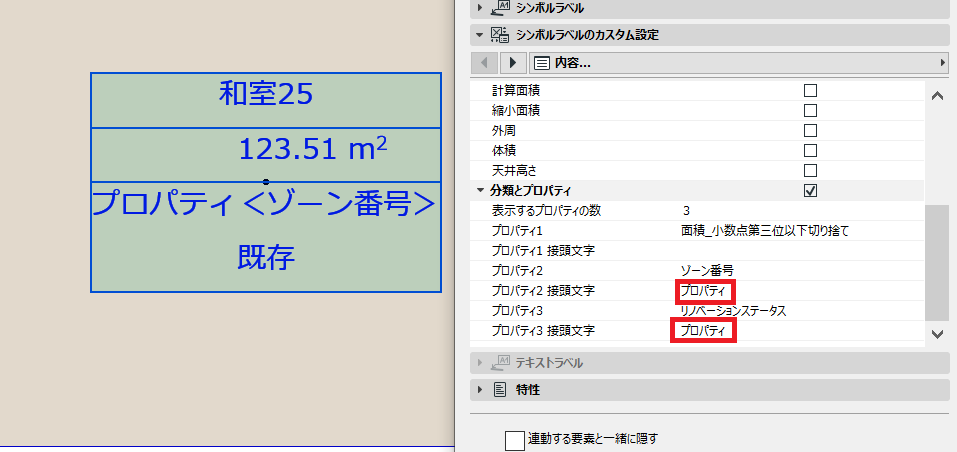The image size is (957, 452).
Task: Click the 特性 section list icon
Action: click(500, 389)
